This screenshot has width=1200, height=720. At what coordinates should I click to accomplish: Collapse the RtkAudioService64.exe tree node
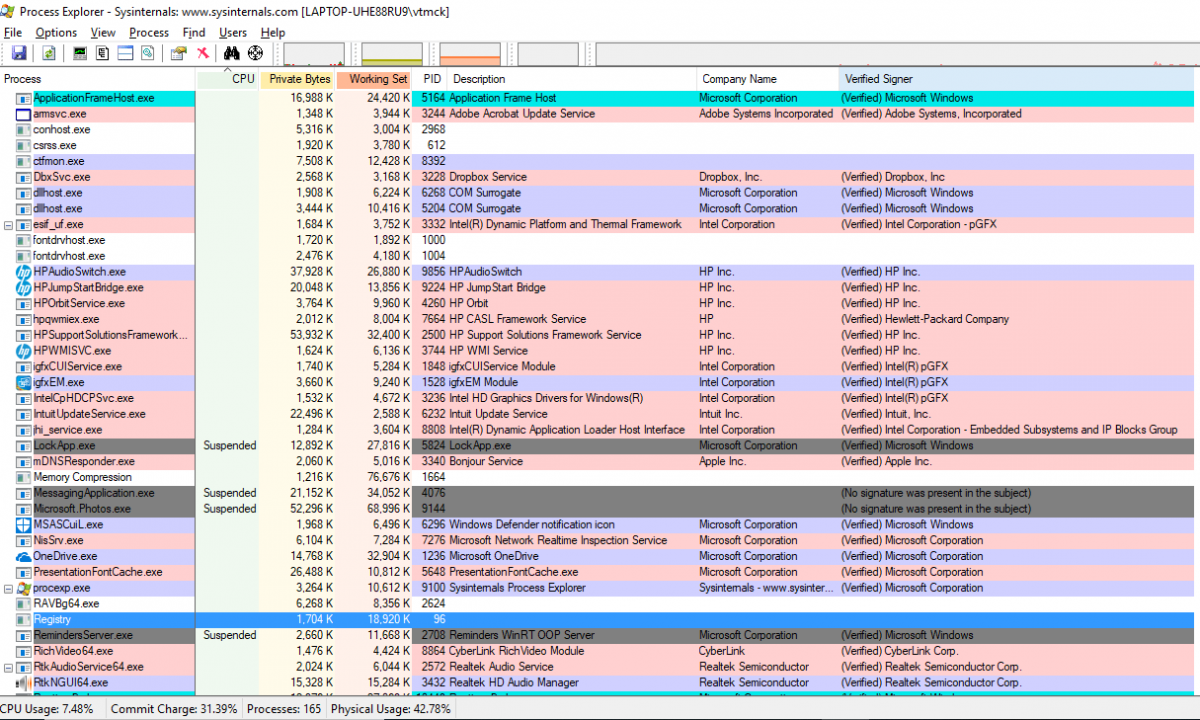[x=8, y=667]
